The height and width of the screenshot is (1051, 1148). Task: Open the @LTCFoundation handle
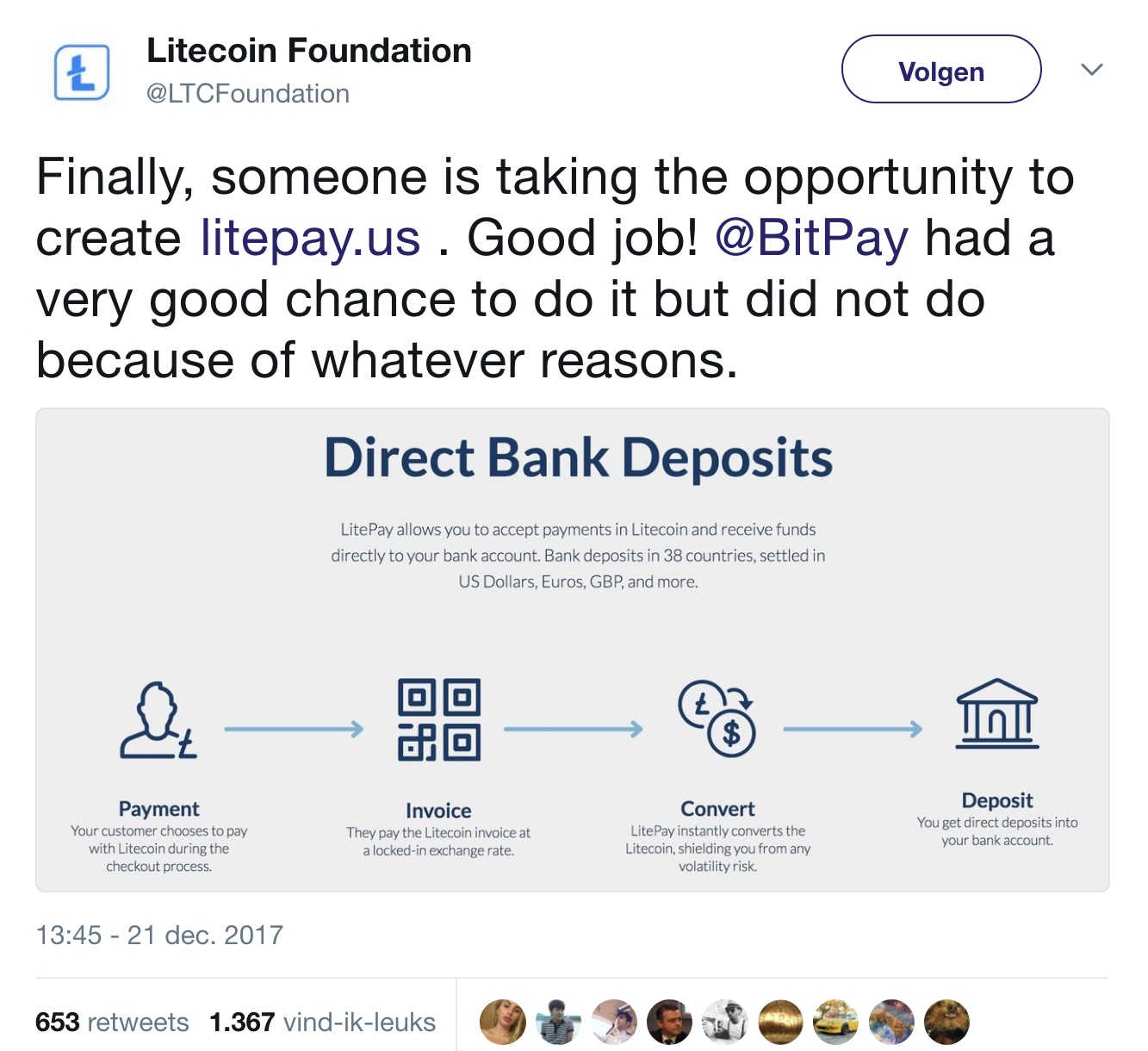coord(248,93)
